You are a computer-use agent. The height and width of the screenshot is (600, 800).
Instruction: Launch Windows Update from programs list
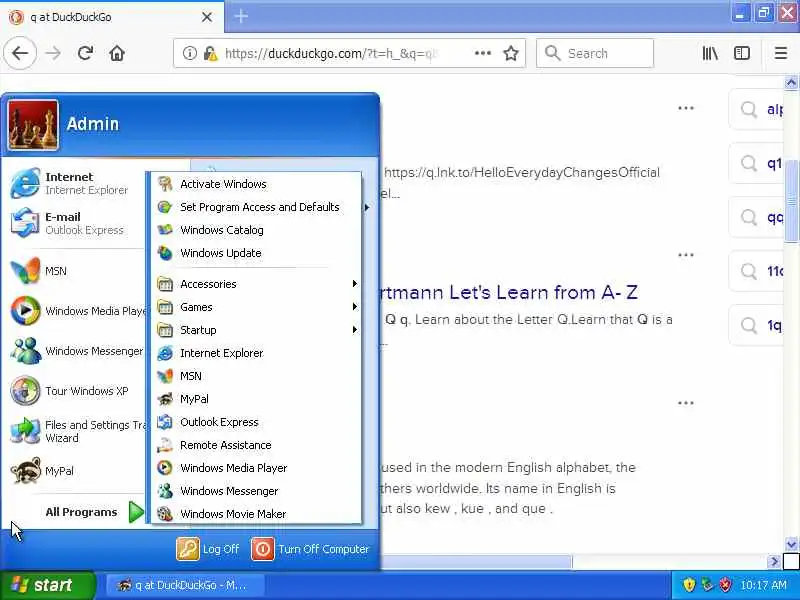pyautogui.click(x=256, y=253)
